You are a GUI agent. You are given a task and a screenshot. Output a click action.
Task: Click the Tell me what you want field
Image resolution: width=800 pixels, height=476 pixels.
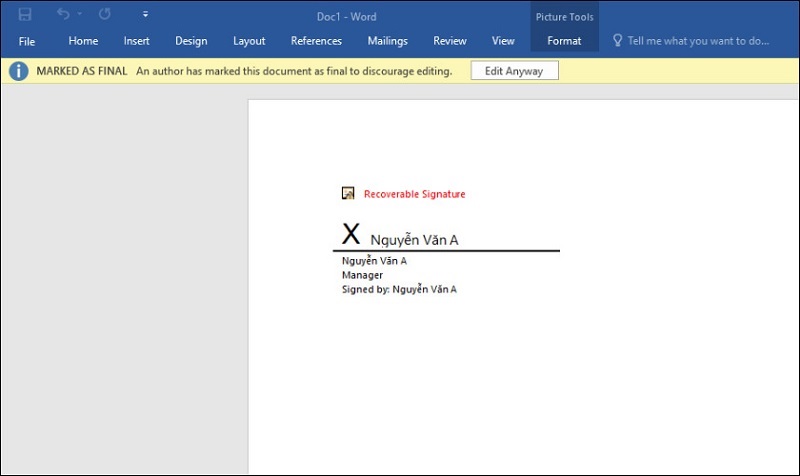click(x=698, y=41)
